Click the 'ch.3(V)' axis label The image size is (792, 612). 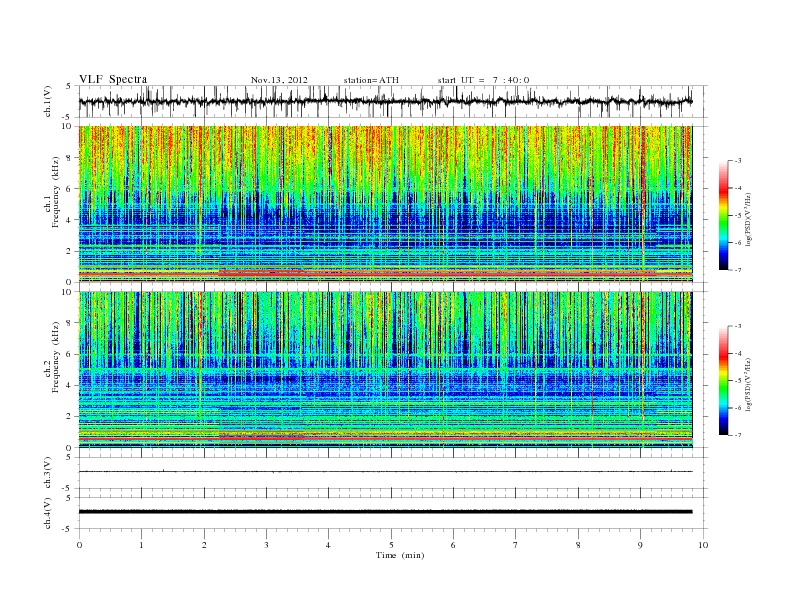click(x=48, y=473)
